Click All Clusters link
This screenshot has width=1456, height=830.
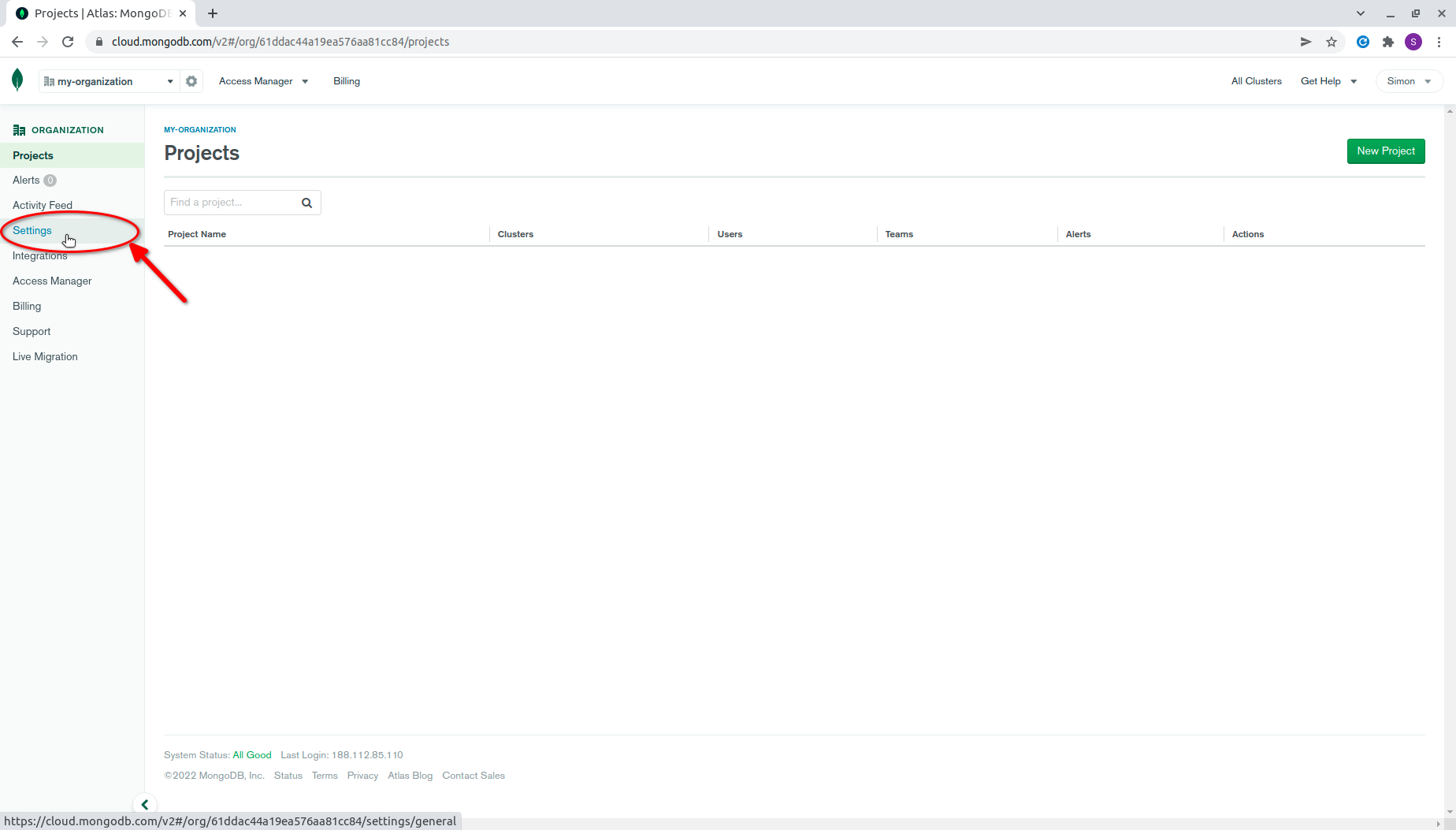click(1257, 81)
